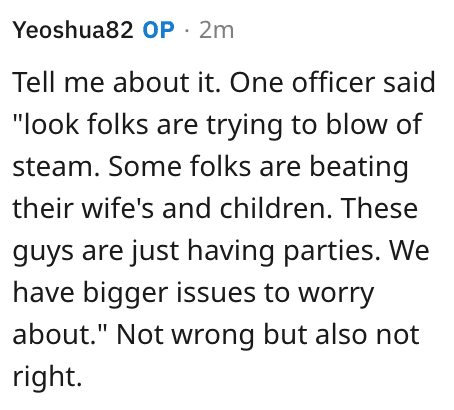Click the words "Not wrong but also not"
The height and width of the screenshot is (410, 454).
pyautogui.click(x=268, y=335)
